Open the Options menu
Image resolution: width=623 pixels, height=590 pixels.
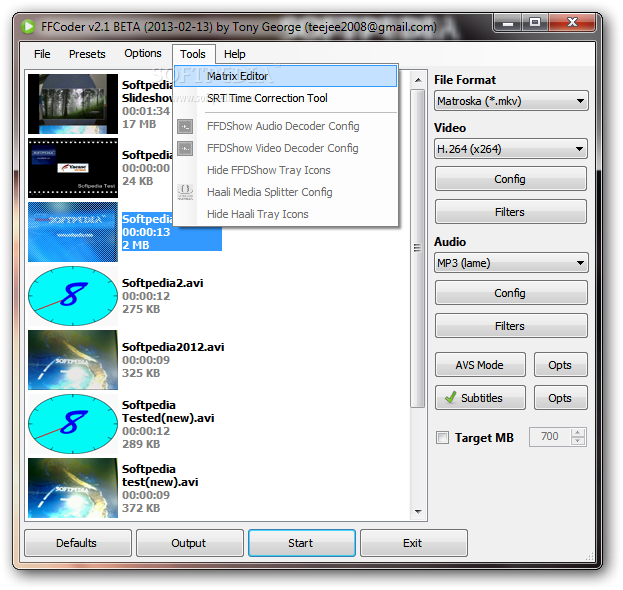(x=143, y=54)
